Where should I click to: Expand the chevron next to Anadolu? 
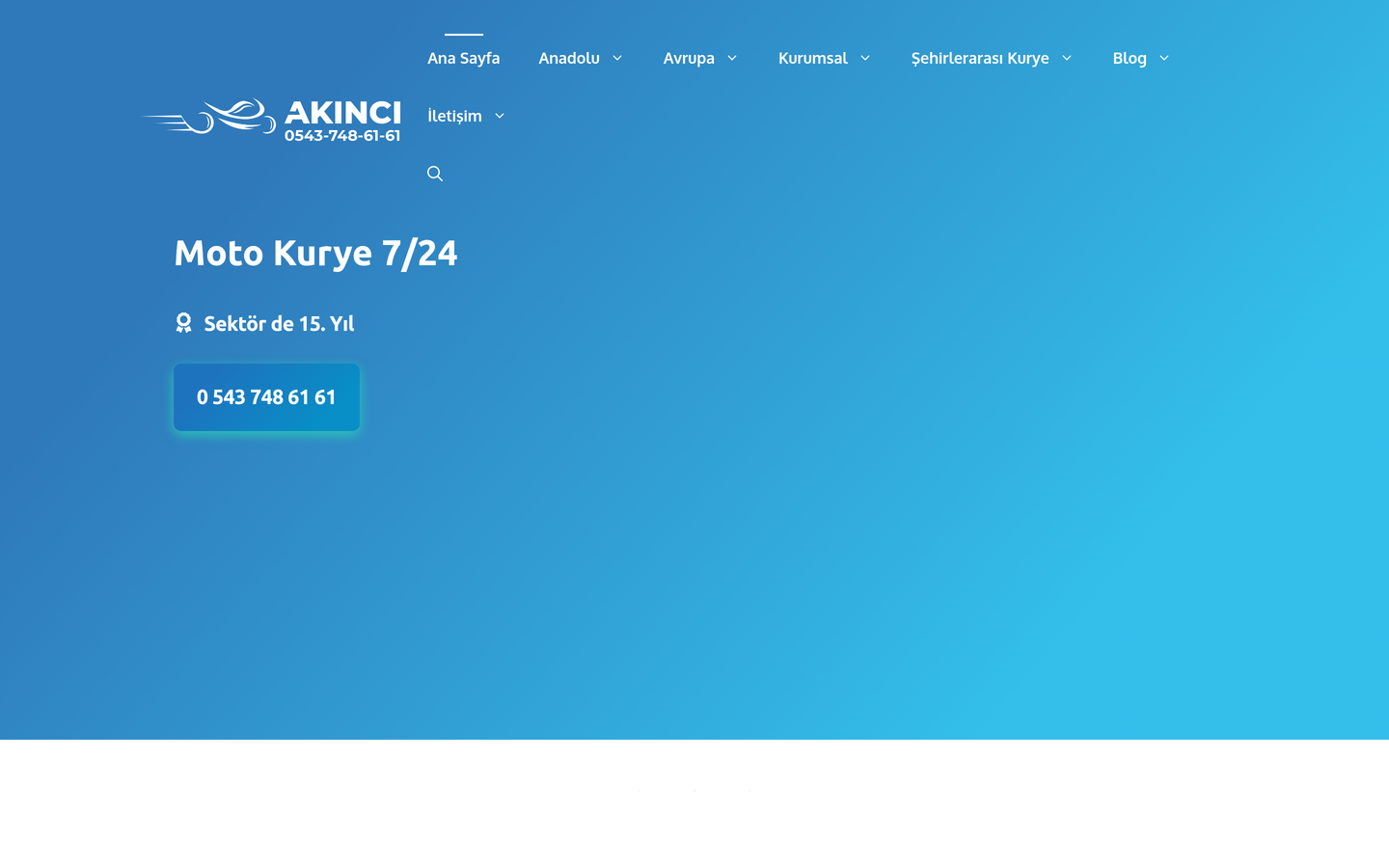tap(617, 58)
